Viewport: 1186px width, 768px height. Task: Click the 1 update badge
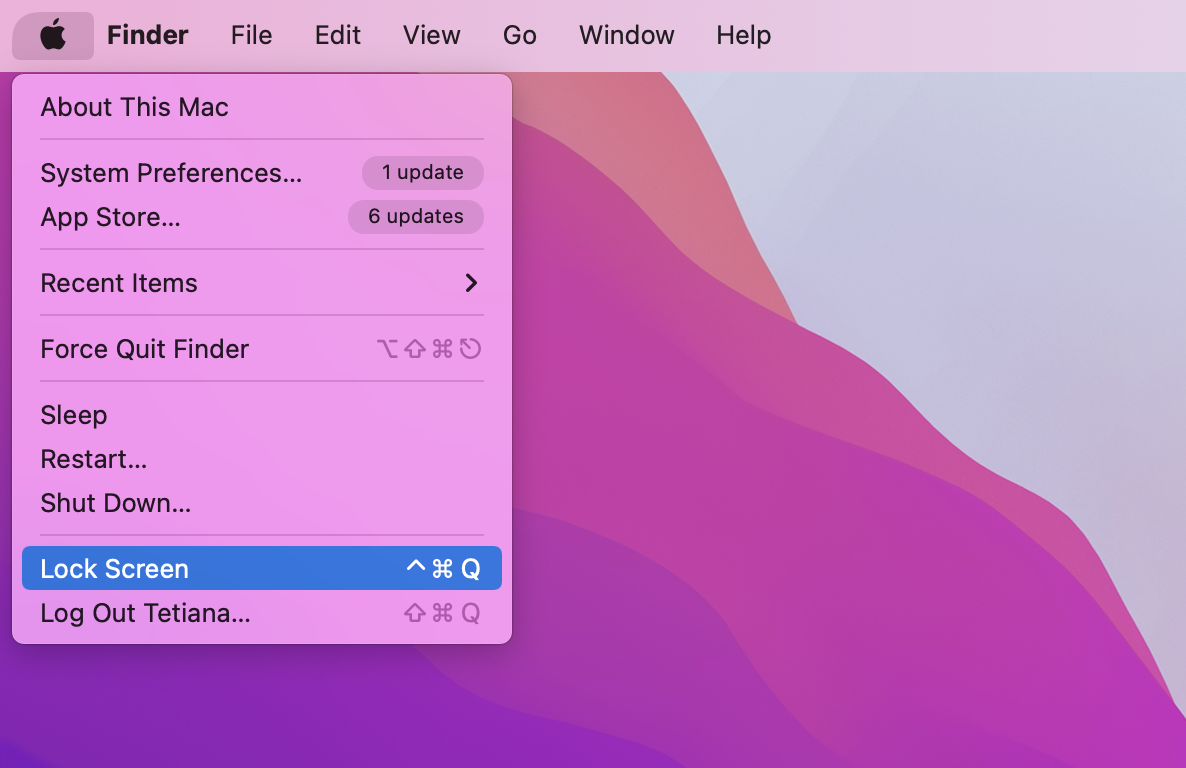423,173
